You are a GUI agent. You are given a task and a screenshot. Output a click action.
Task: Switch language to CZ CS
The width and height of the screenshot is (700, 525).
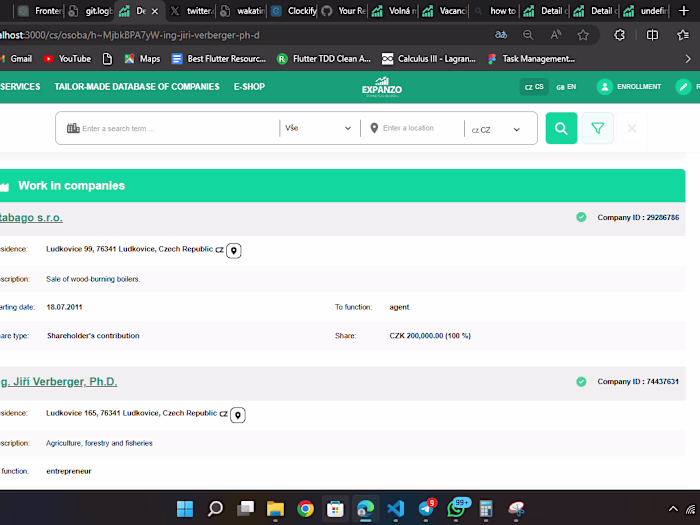[x=534, y=87]
